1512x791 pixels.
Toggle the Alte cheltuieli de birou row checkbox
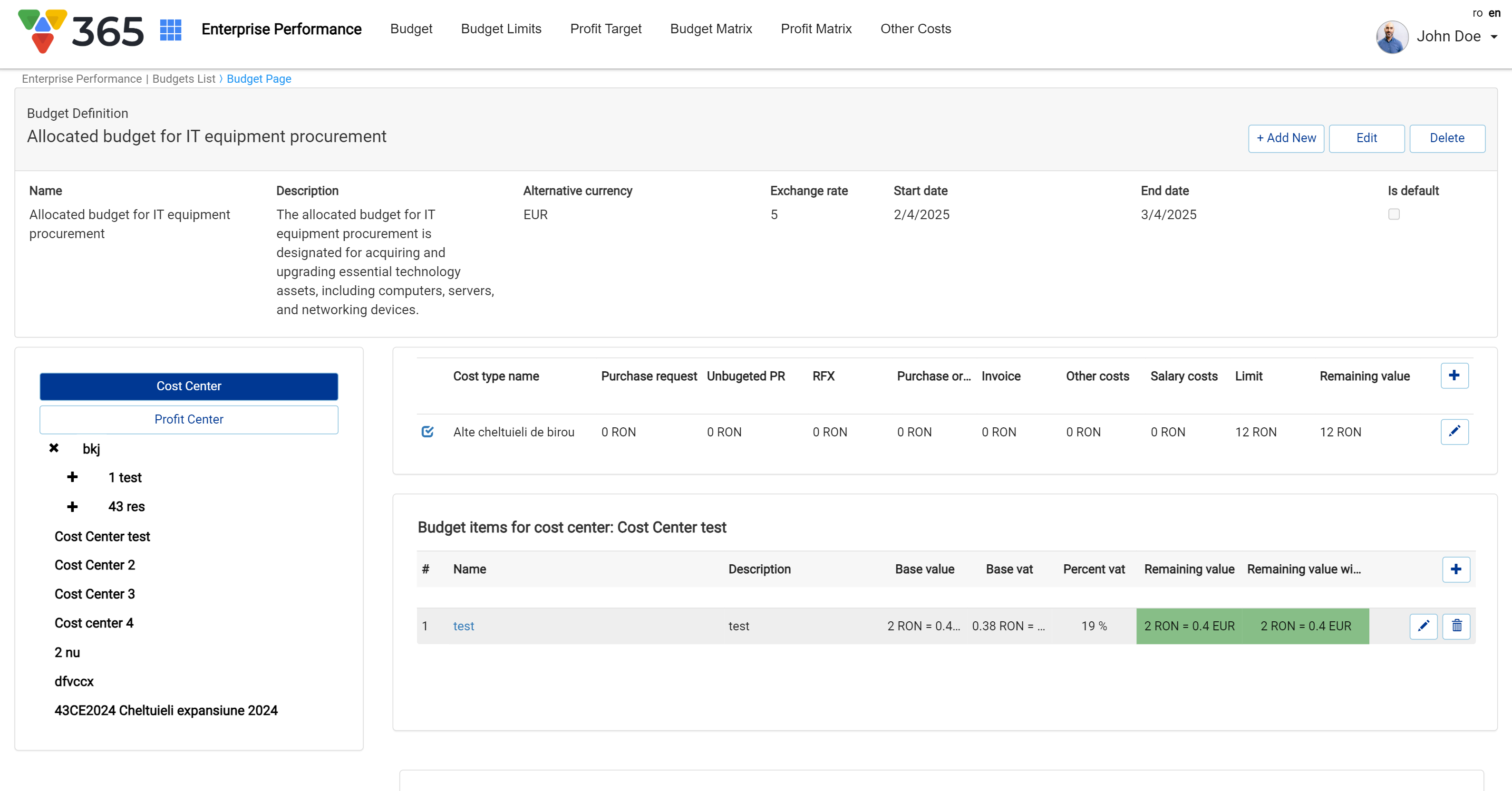point(427,432)
